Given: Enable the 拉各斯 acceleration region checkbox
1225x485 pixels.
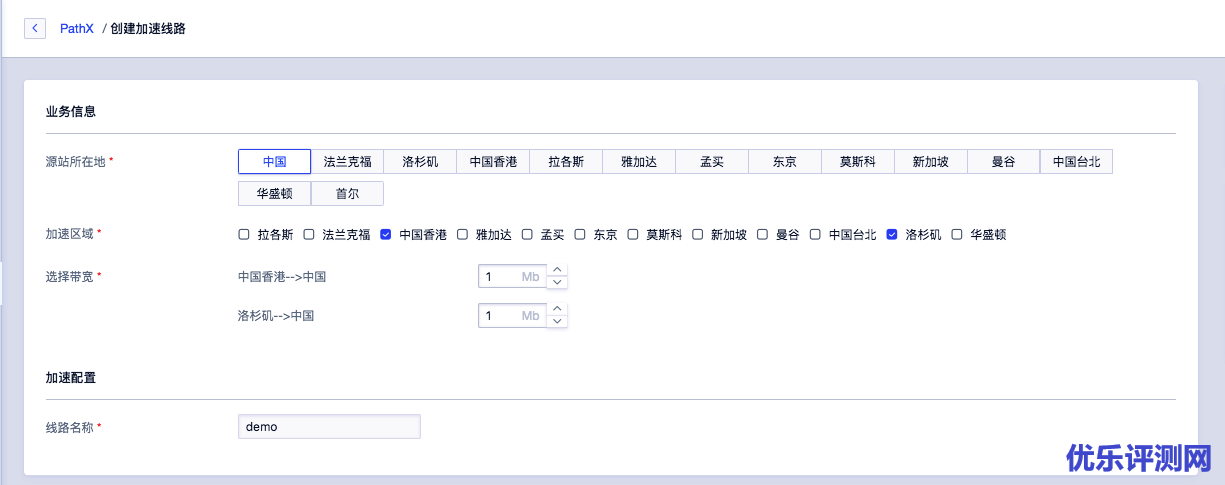Looking at the screenshot, I should (244, 235).
